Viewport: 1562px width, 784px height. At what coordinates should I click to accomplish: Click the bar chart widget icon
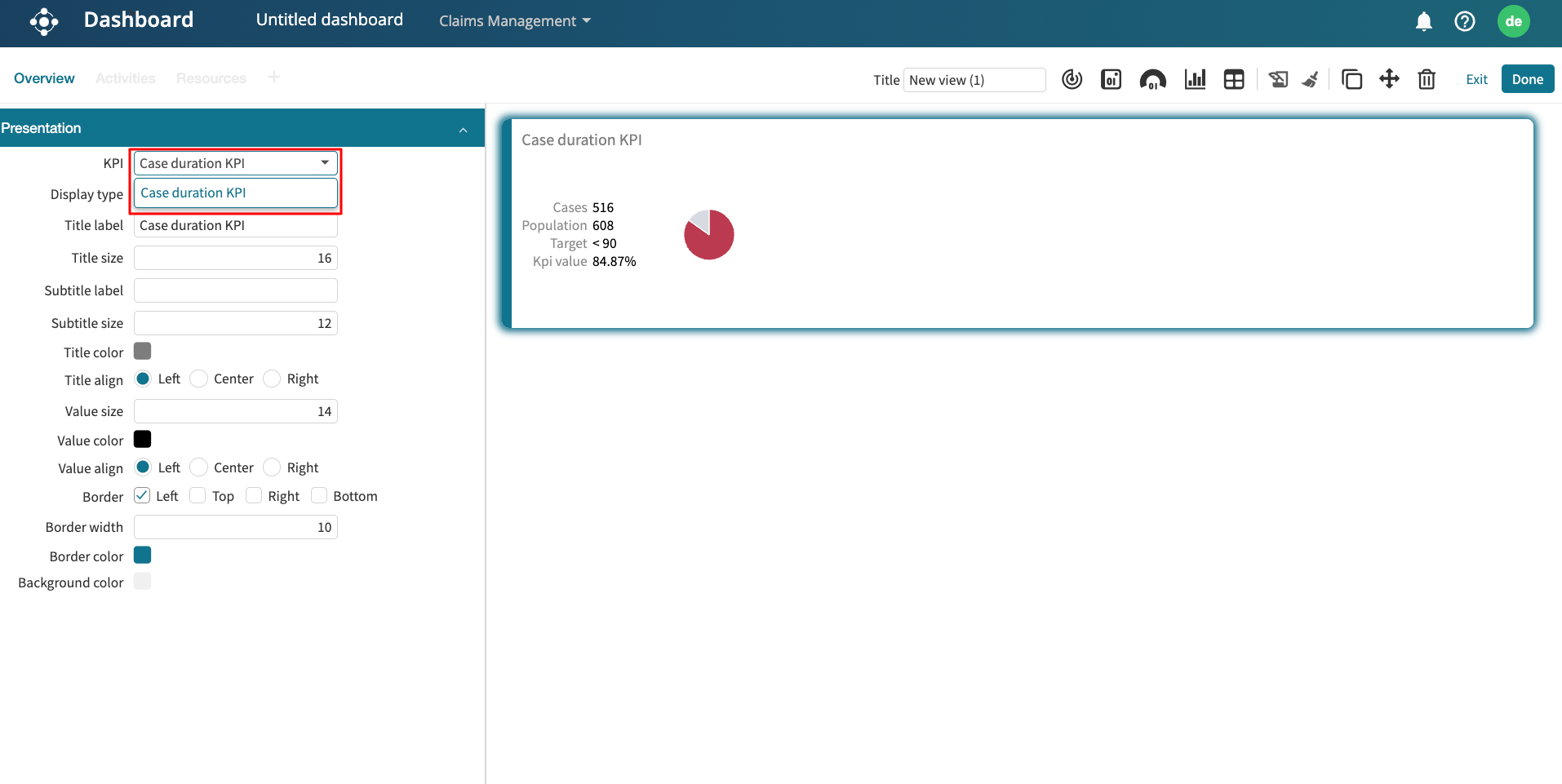(1195, 79)
